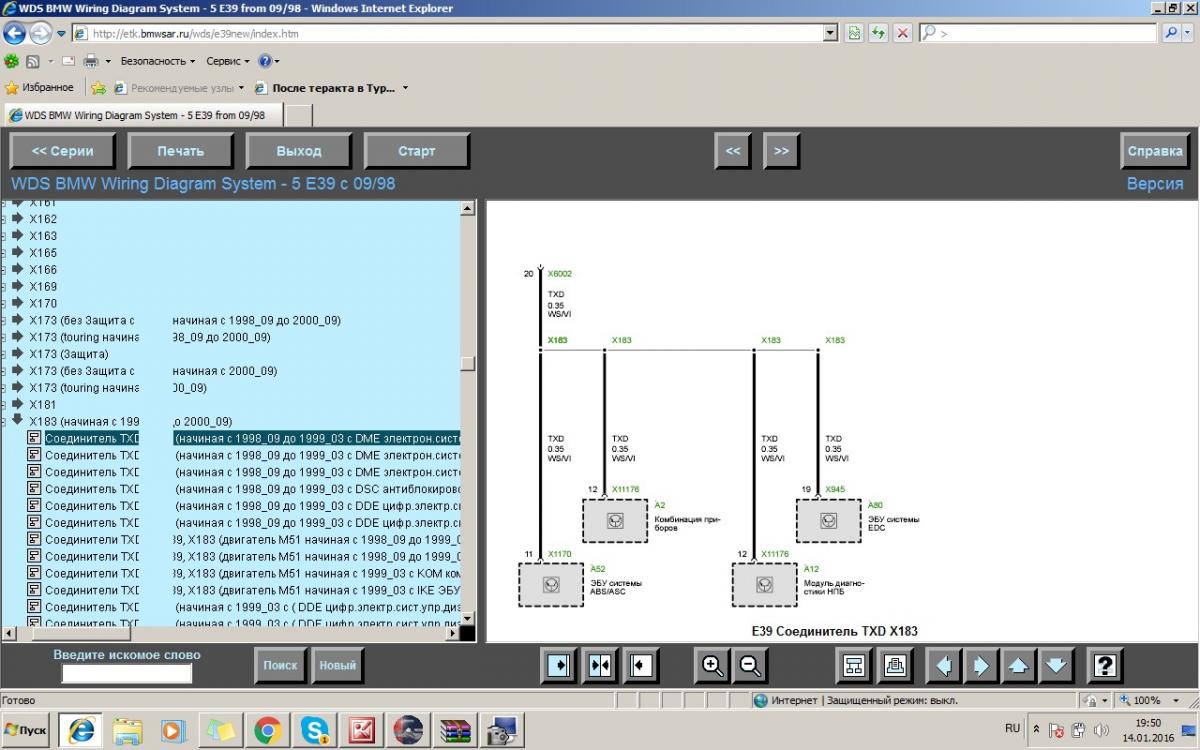
Task: Open Skype from the Windows taskbar
Action: (x=314, y=731)
